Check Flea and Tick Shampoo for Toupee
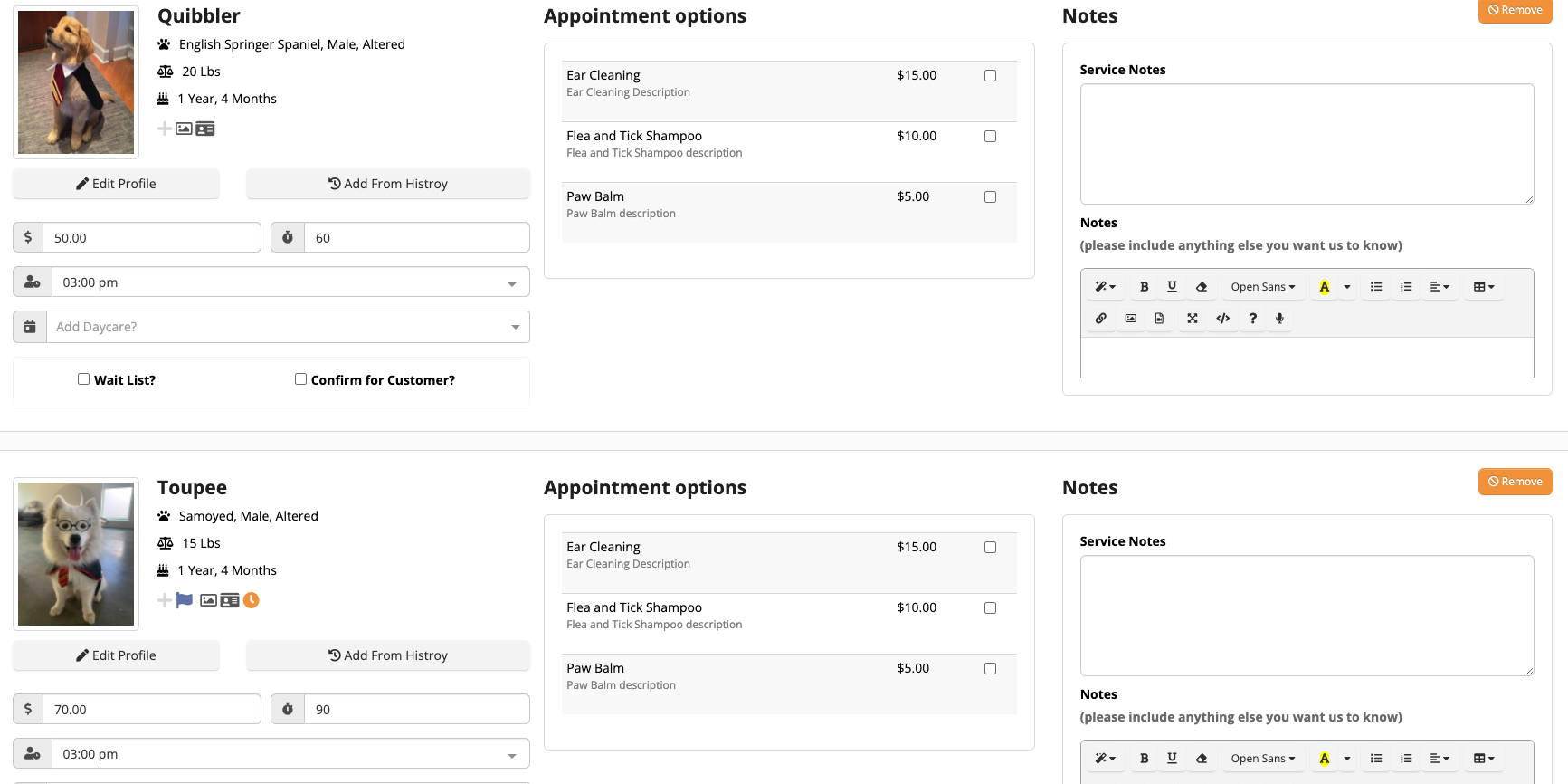Screen dimensions: 1568x784 pos(990,608)
